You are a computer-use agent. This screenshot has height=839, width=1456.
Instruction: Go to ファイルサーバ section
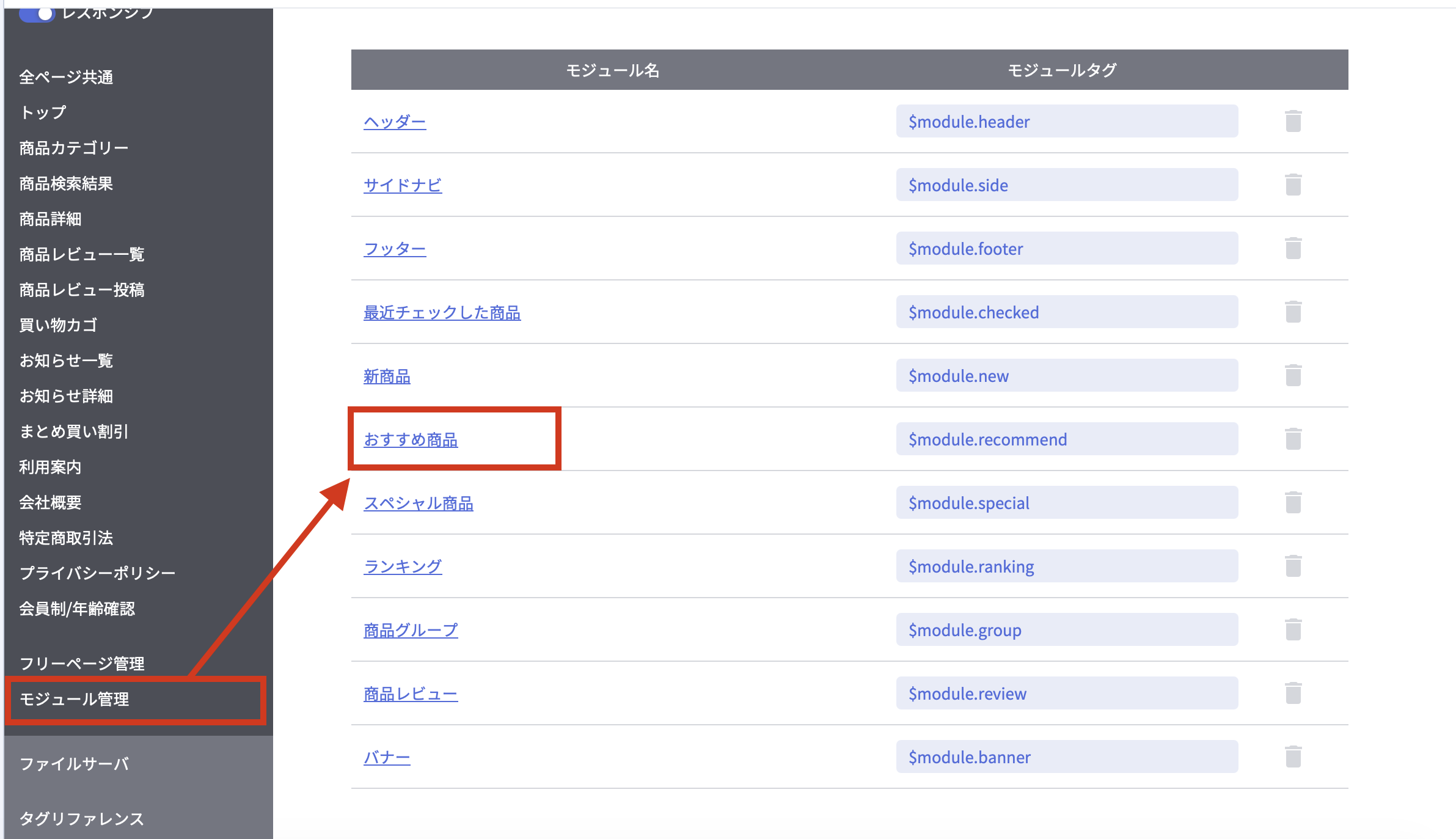pos(75,764)
